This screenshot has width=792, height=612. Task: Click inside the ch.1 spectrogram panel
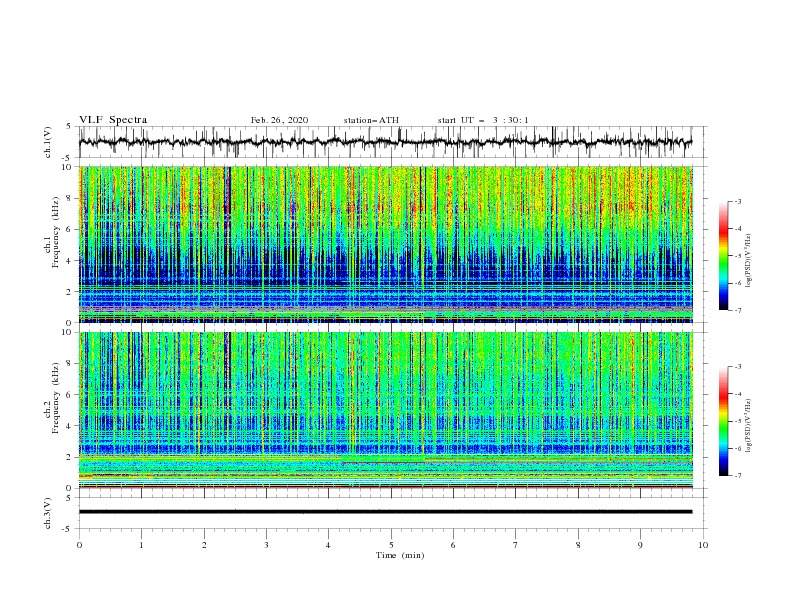[386, 244]
